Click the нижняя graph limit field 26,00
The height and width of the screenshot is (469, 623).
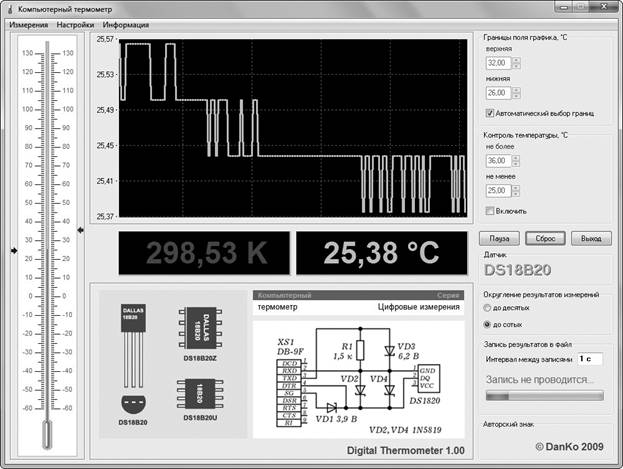pos(499,93)
